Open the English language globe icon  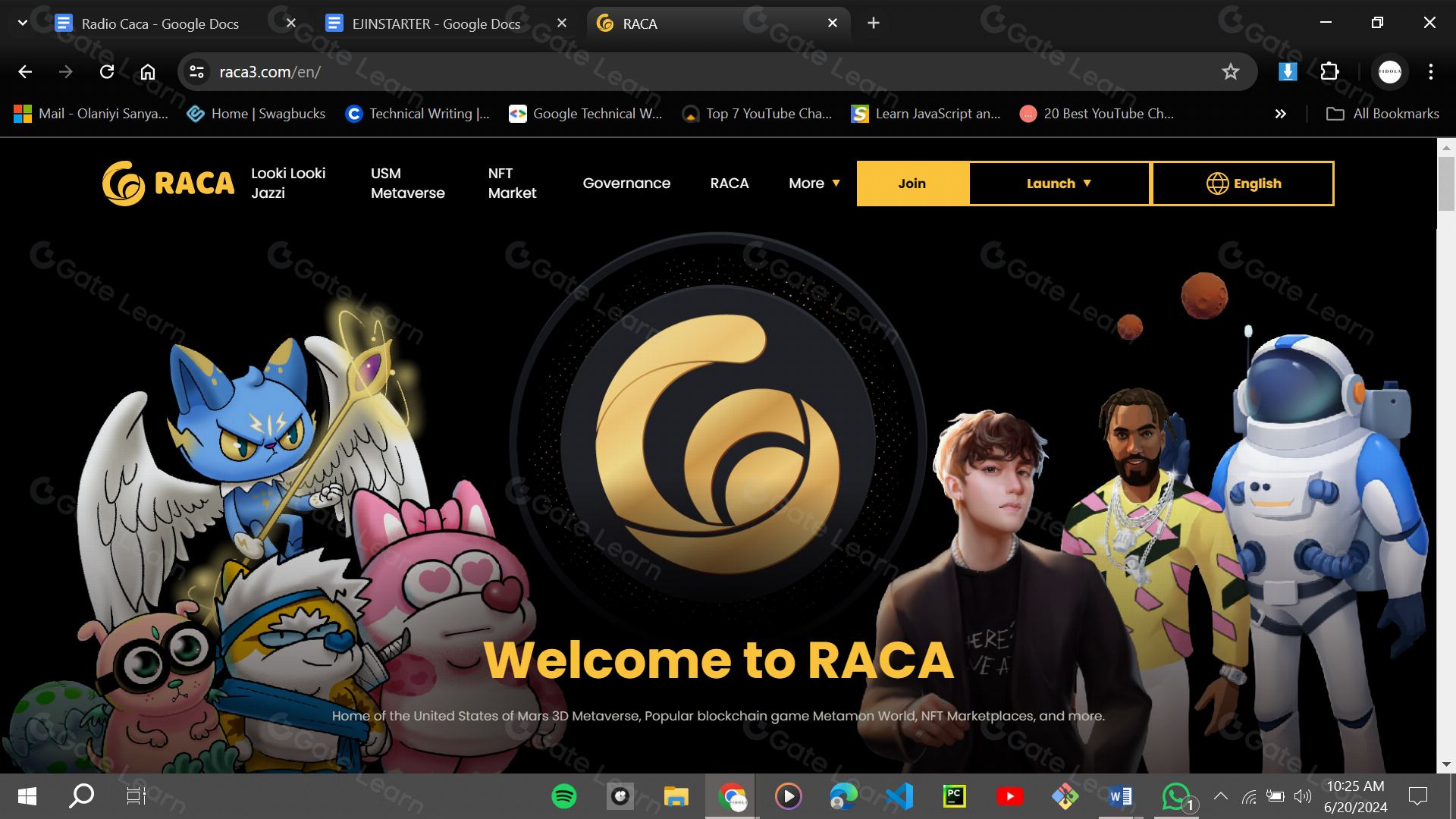pos(1216,183)
